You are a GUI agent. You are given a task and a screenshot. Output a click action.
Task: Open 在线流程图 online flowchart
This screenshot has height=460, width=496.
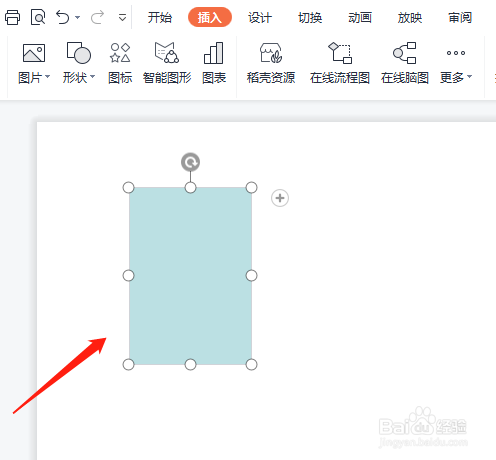pos(340,63)
